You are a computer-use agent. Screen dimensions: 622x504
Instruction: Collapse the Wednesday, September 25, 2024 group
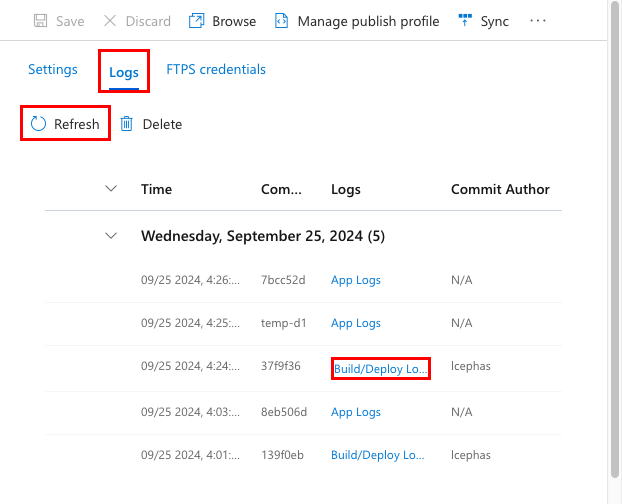[111, 236]
